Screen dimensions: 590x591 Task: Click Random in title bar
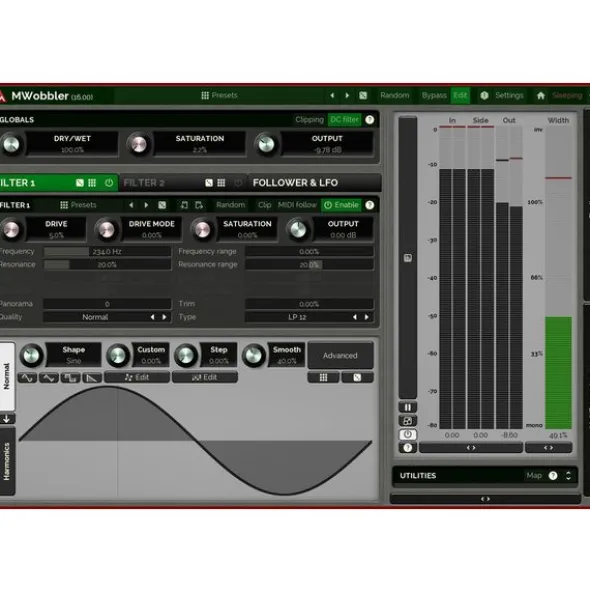pyautogui.click(x=395, y=96)
